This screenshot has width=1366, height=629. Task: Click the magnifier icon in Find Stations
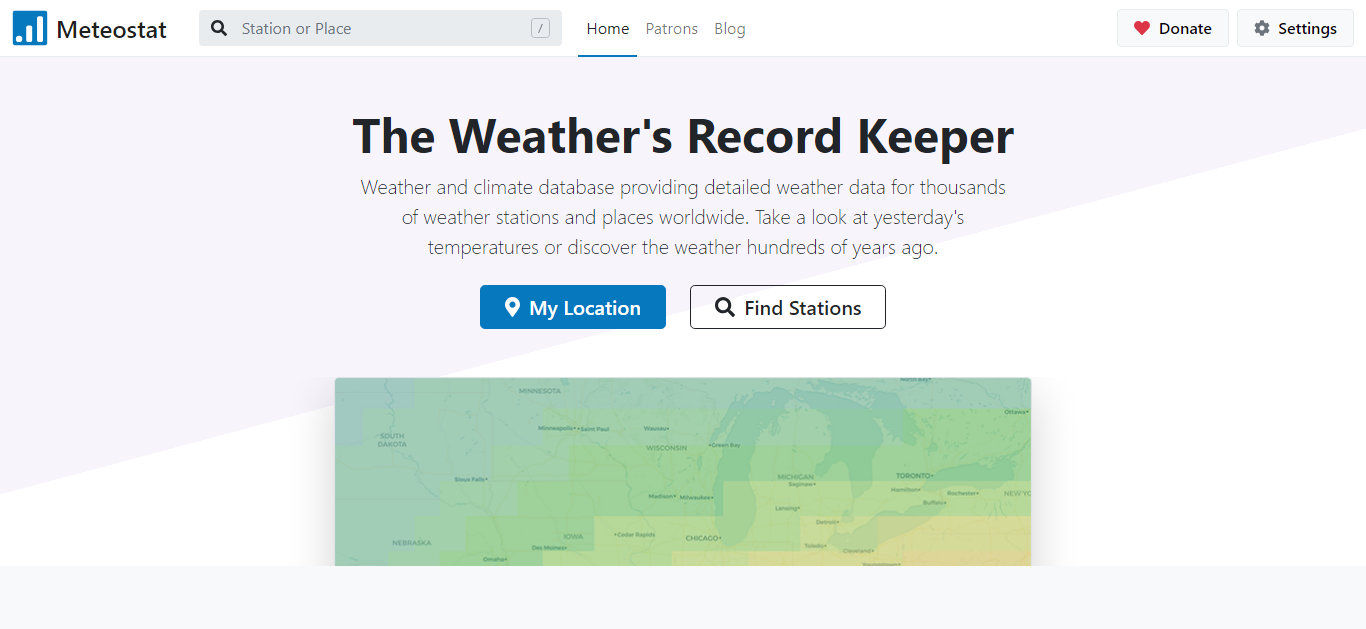725,307
